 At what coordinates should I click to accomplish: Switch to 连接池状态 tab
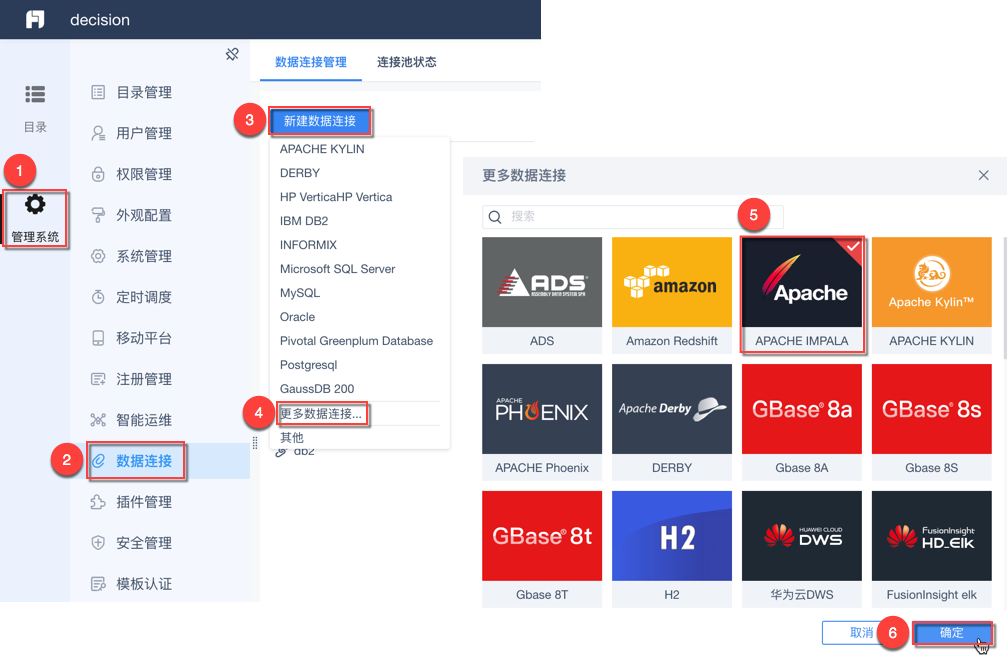pyautogui.click(x=407, y=62)
